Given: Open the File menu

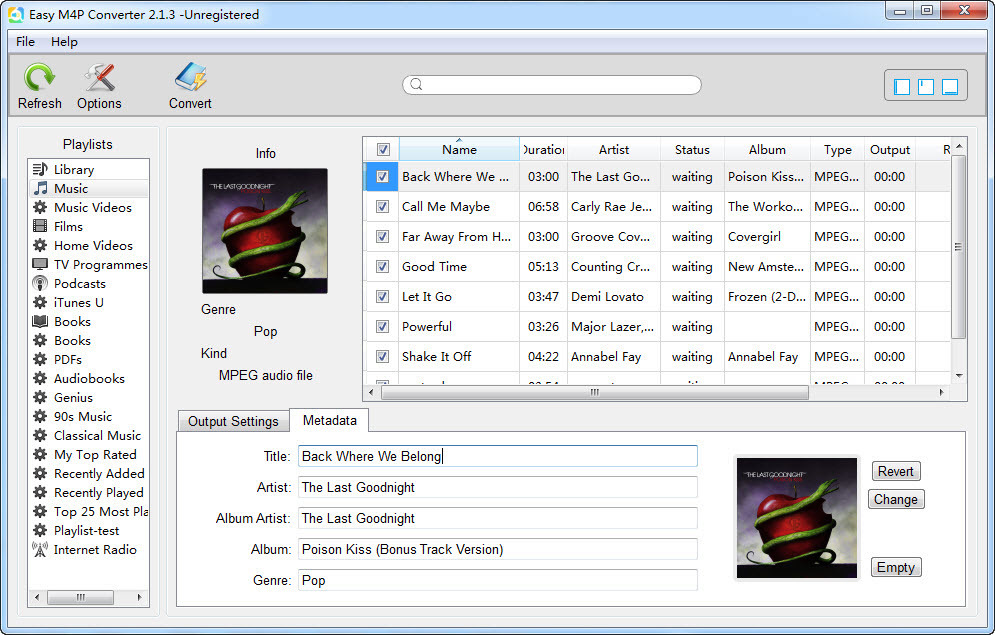Looking at the screenshot, I should click(25, 42).
